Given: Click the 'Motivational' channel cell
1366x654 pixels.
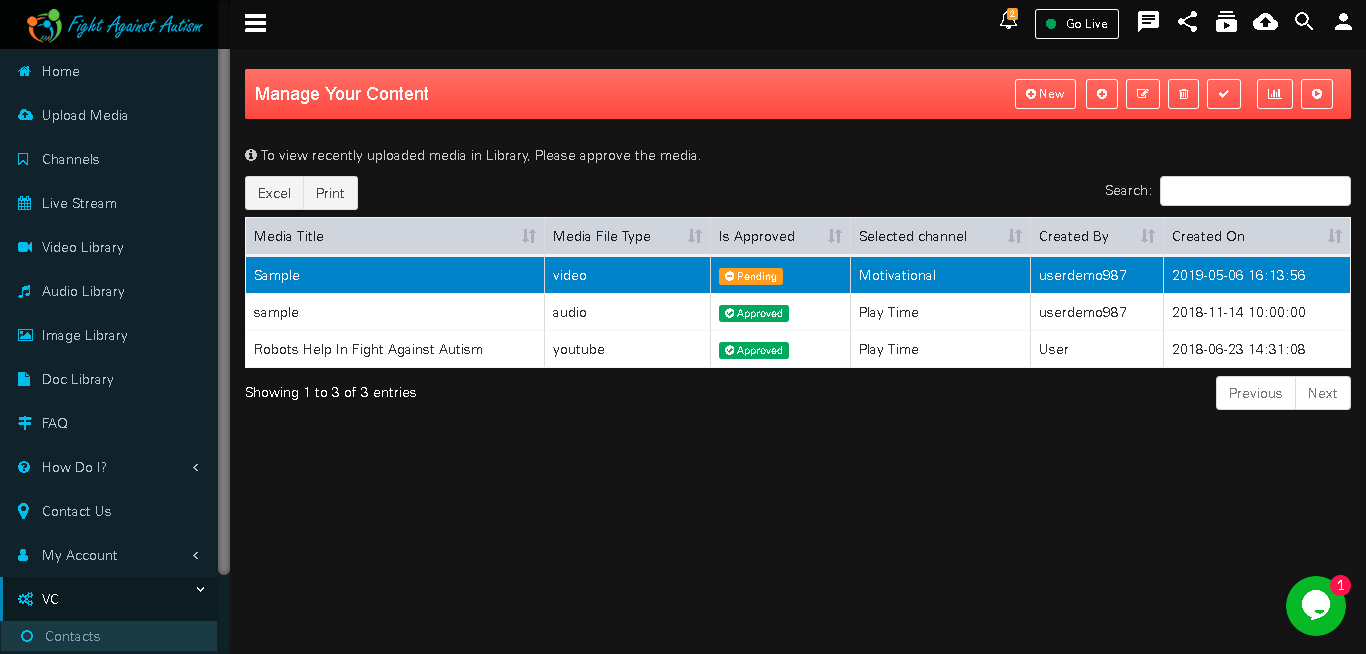Looking at the screenshot, I should 940,275.
